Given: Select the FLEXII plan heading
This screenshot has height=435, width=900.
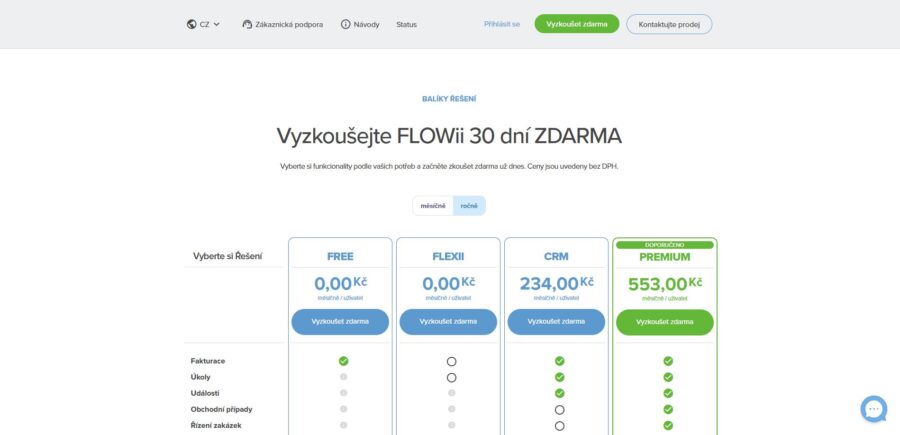Looking at the screenshot, I should pyautogui.click(x=448, y=257).
